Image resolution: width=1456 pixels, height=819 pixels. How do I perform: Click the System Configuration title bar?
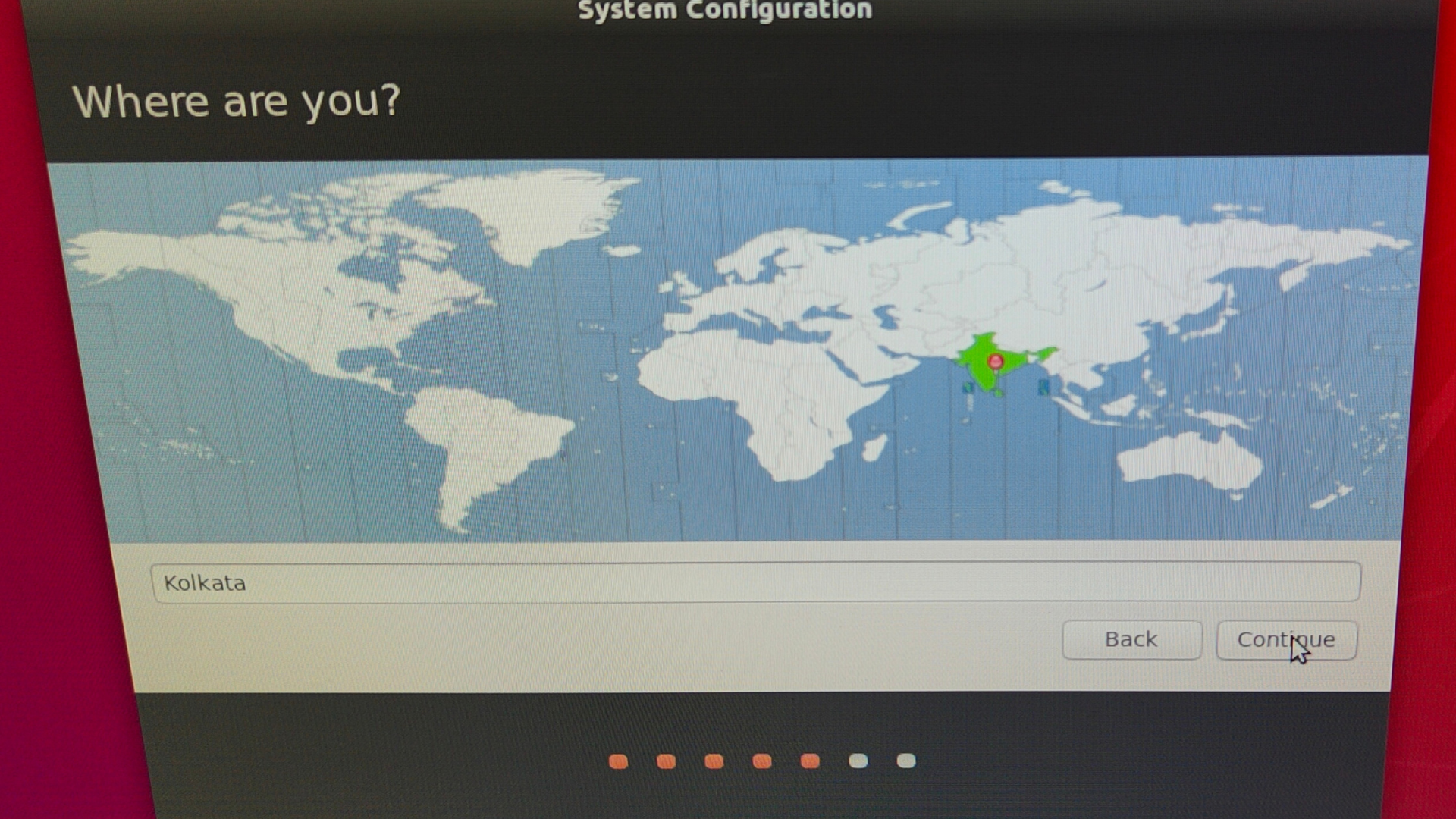(x=724, y=11)
